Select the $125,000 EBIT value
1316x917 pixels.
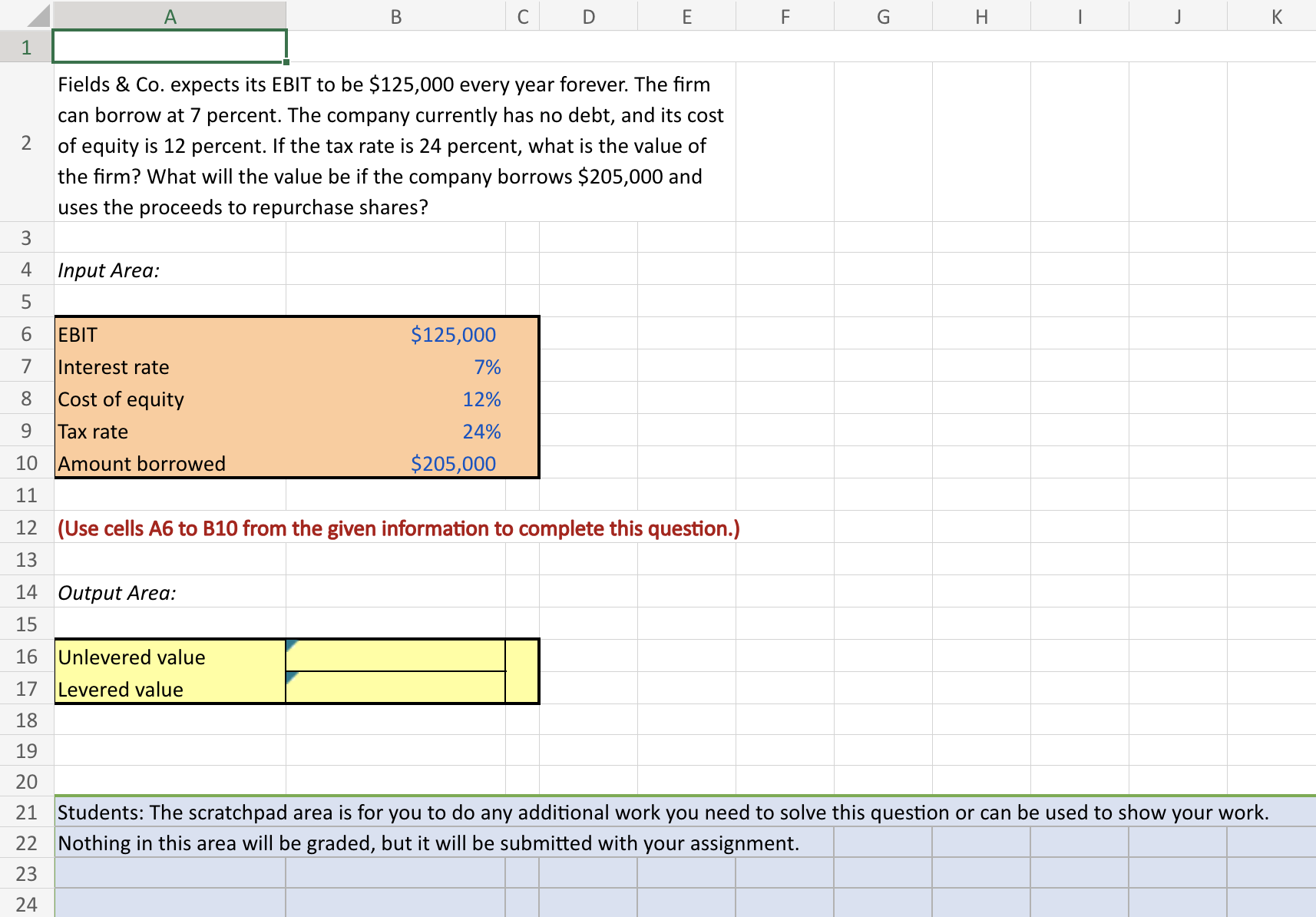395,334
